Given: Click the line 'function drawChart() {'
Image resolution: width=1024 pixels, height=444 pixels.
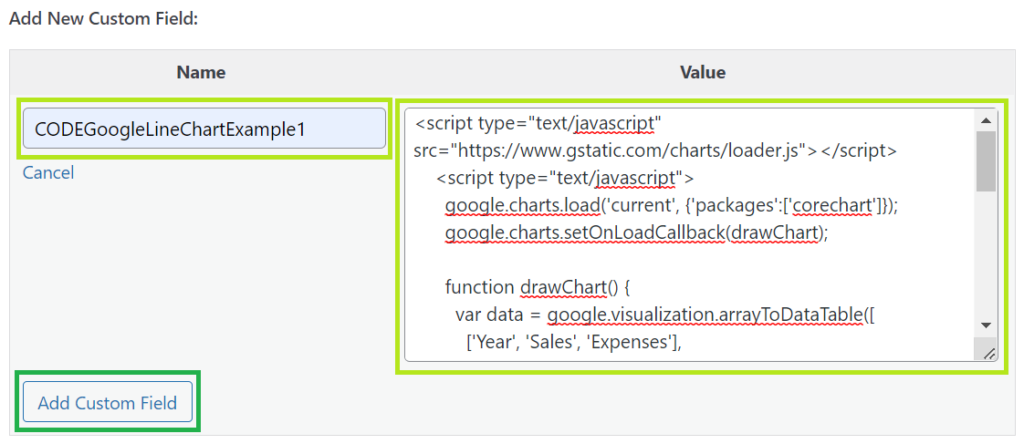Looking at the screenshot, I should point(536,287).
